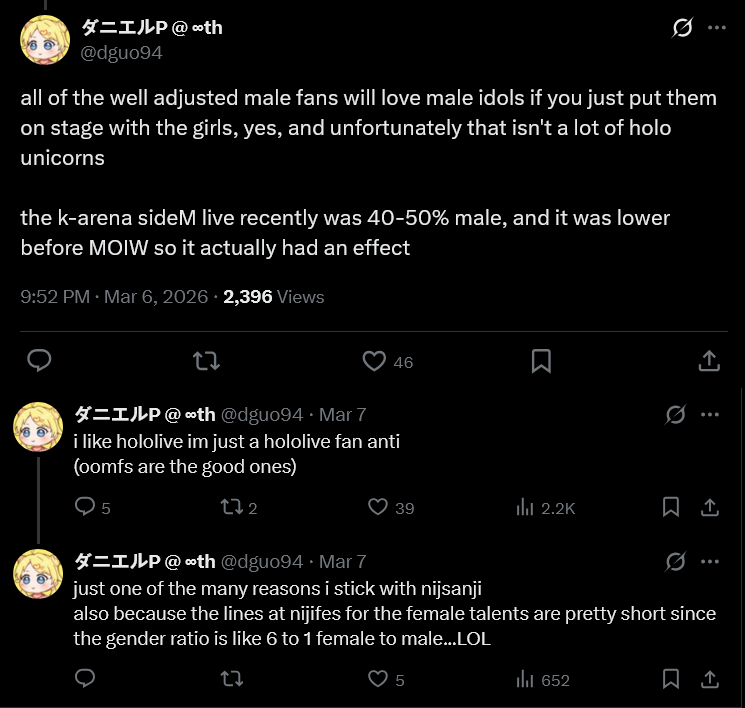Share the nijisanji reply tweet

pos(708,680)
